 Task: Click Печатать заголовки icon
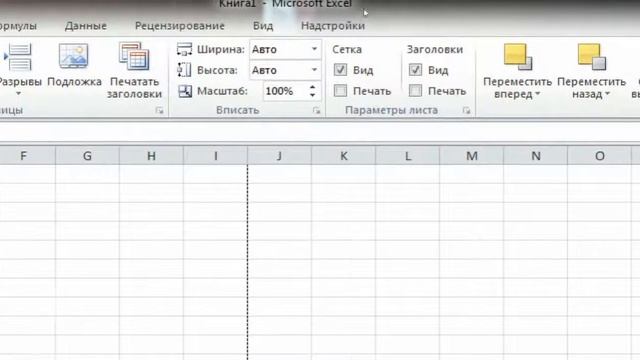point(134,56)
